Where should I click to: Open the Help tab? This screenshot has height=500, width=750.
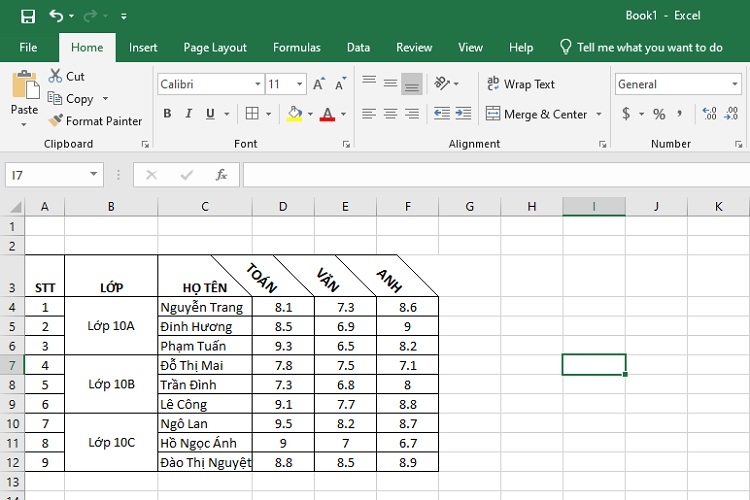tap(521, 47)
